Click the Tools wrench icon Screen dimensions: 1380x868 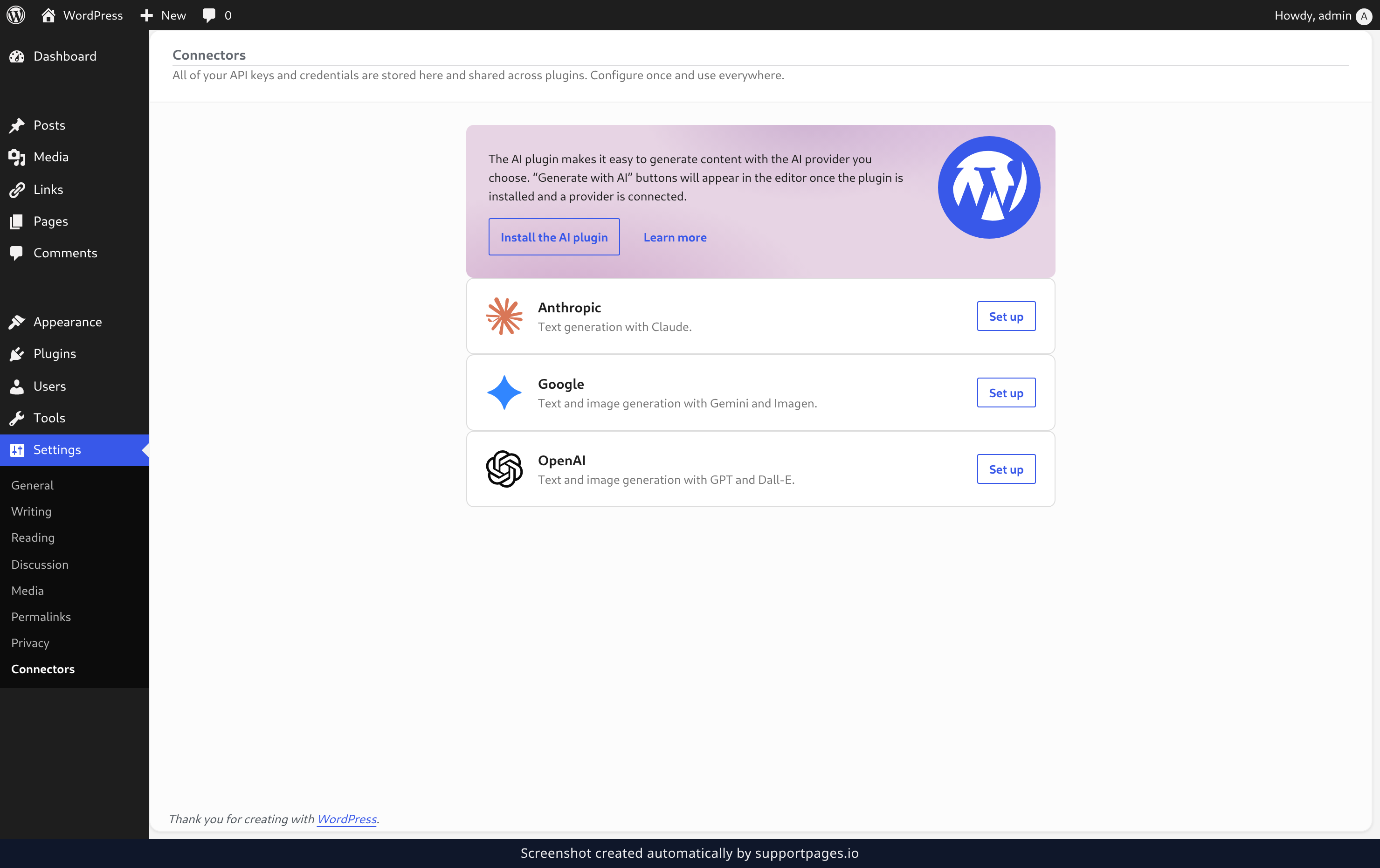click(x=17, y=418)
